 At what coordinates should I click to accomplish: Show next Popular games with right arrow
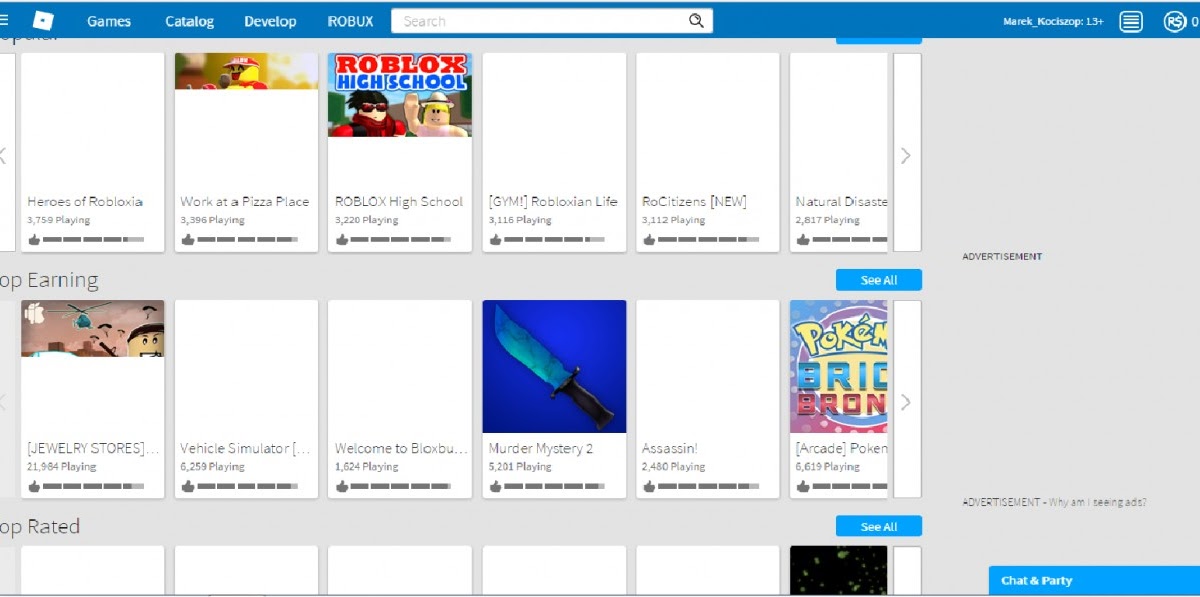click(906, 155)
